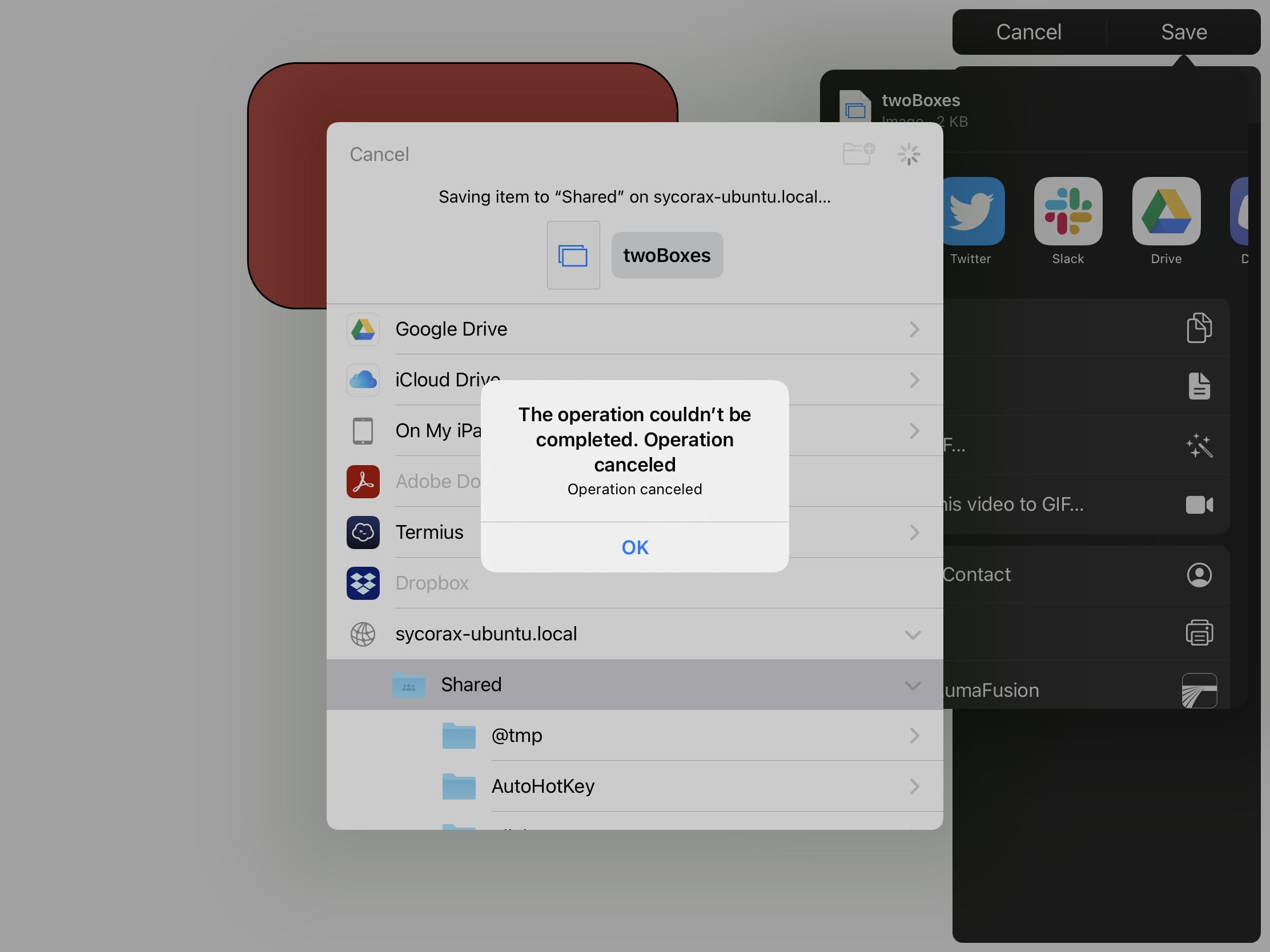The image size is (1270, 952).
Task: Click the iCloud Drive icon
Action: (x=362, y=378)
